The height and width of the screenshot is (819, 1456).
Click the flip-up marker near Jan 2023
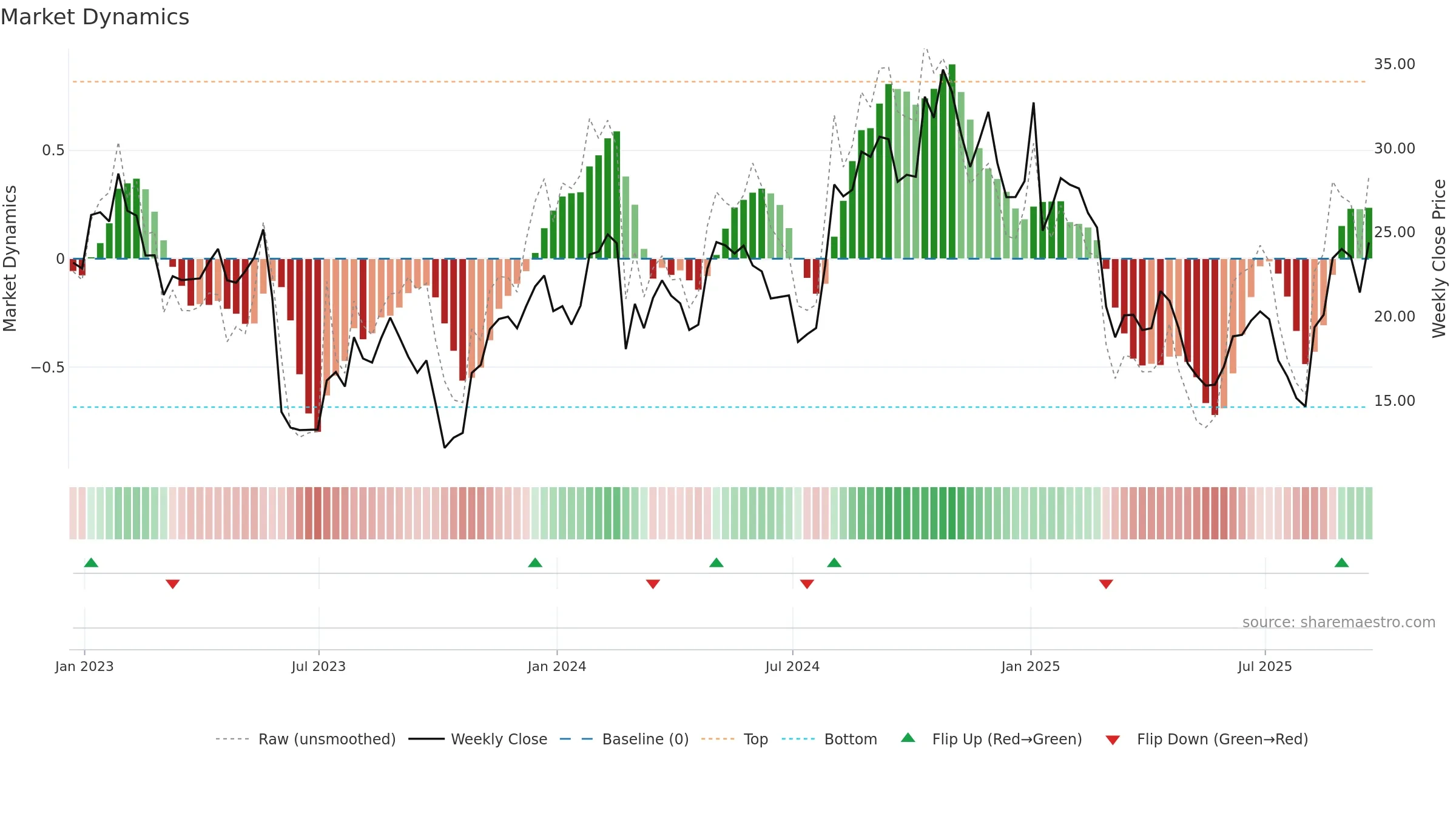tap(91, 562)
